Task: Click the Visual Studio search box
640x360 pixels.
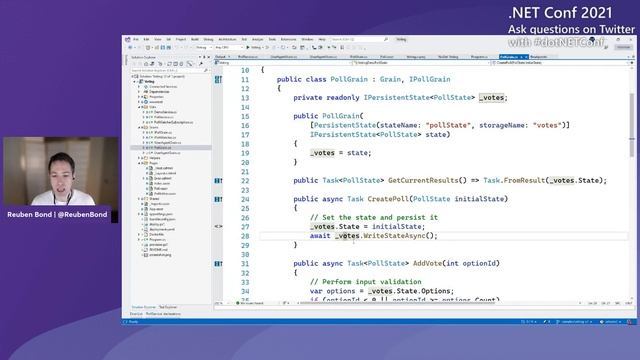Action: pyautogui.click(x=359, y=40)
